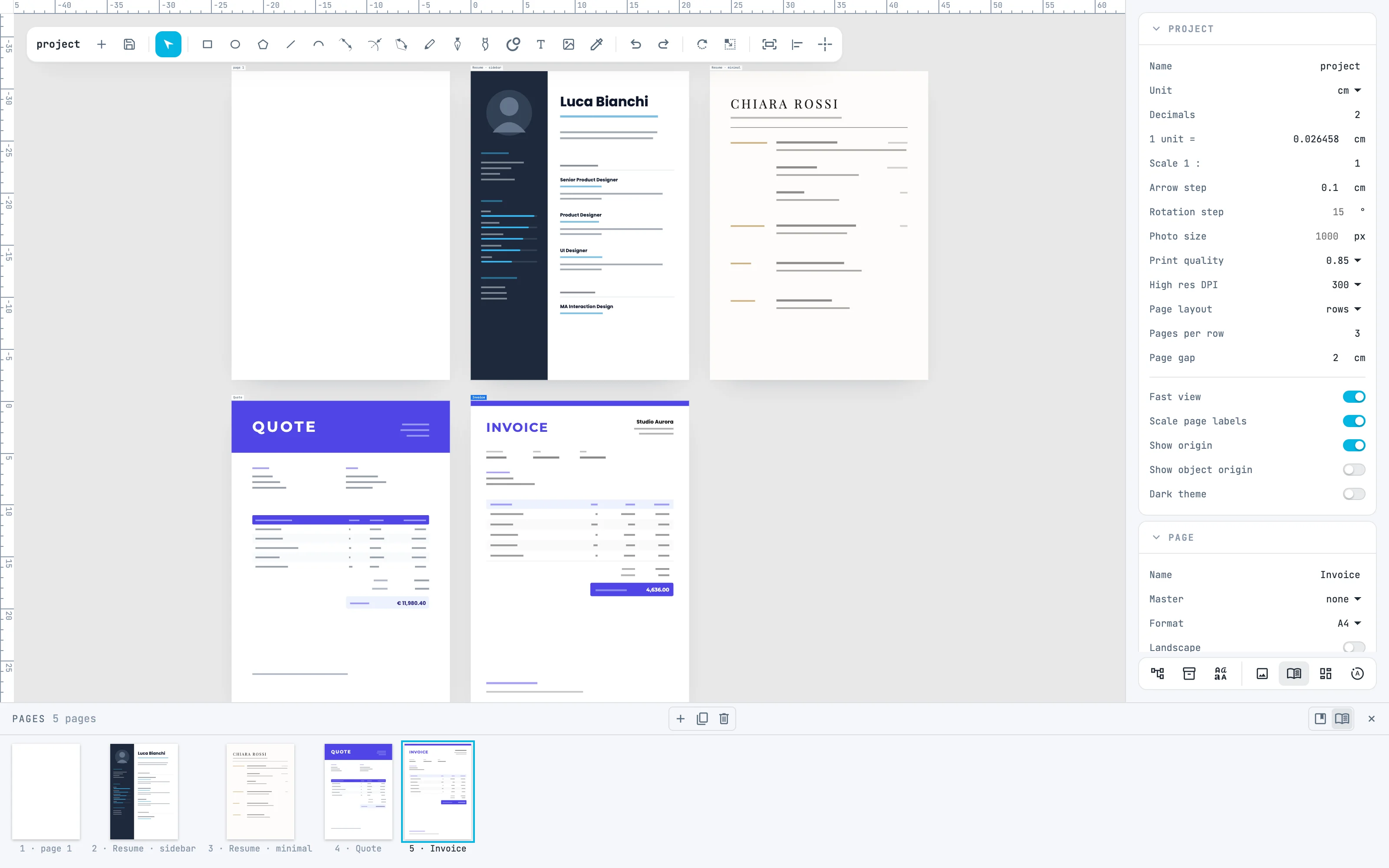Enable Dark theme switch
The image size is (1389, 868).
(1353, 494)
